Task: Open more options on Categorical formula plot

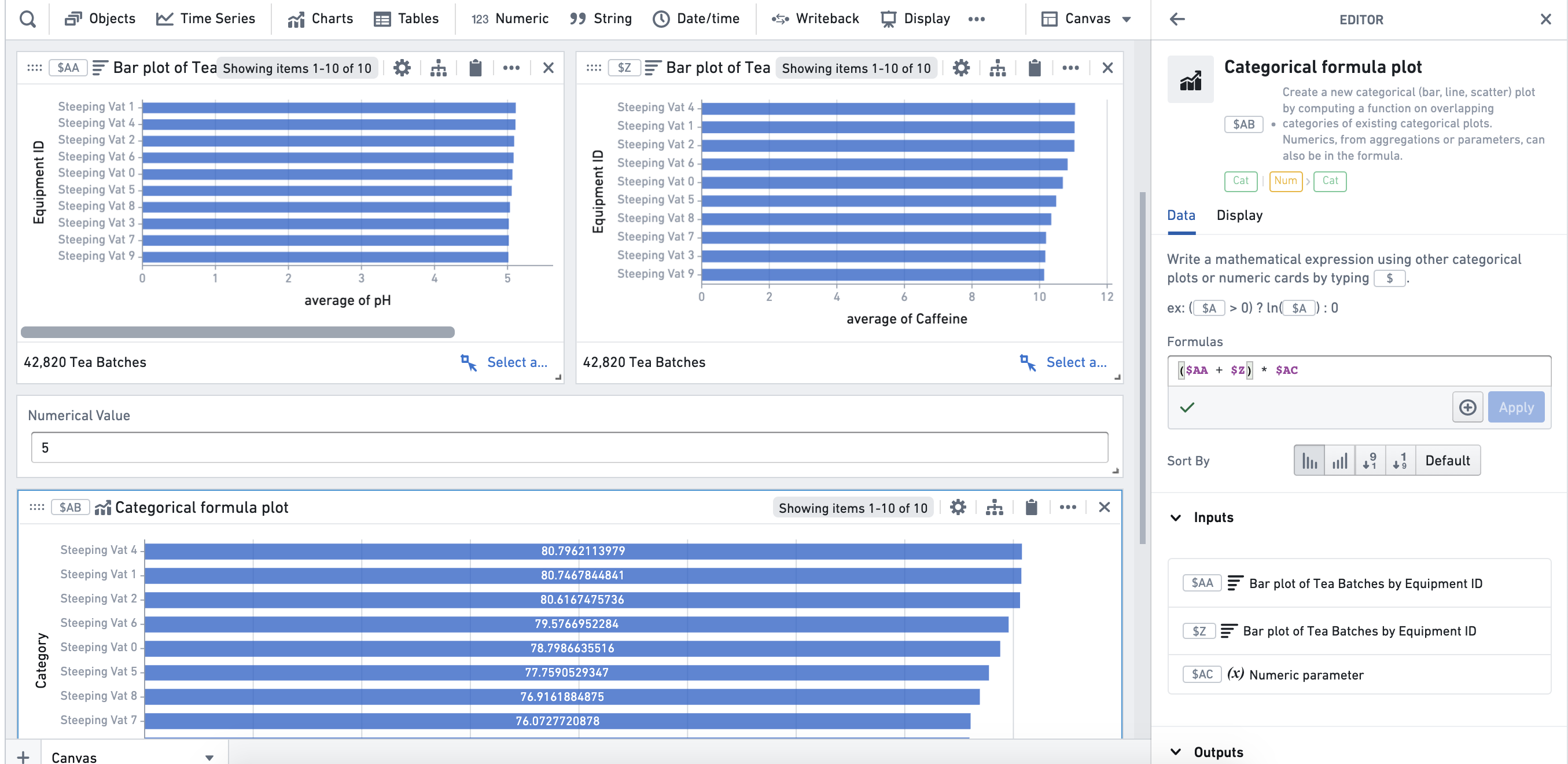Action: pos(1068,507)
